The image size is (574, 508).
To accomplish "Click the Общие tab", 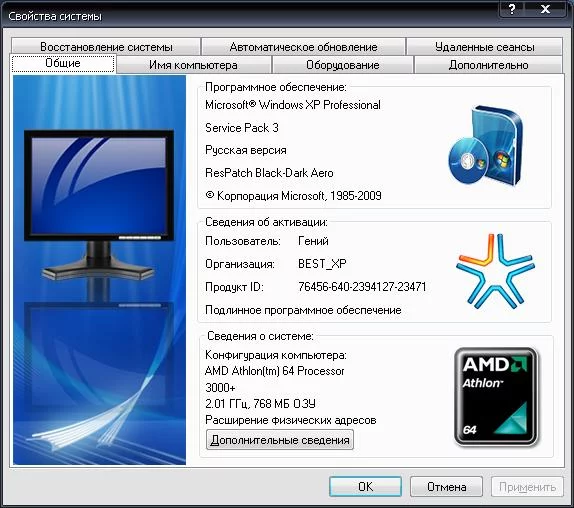I will (63, 63).
